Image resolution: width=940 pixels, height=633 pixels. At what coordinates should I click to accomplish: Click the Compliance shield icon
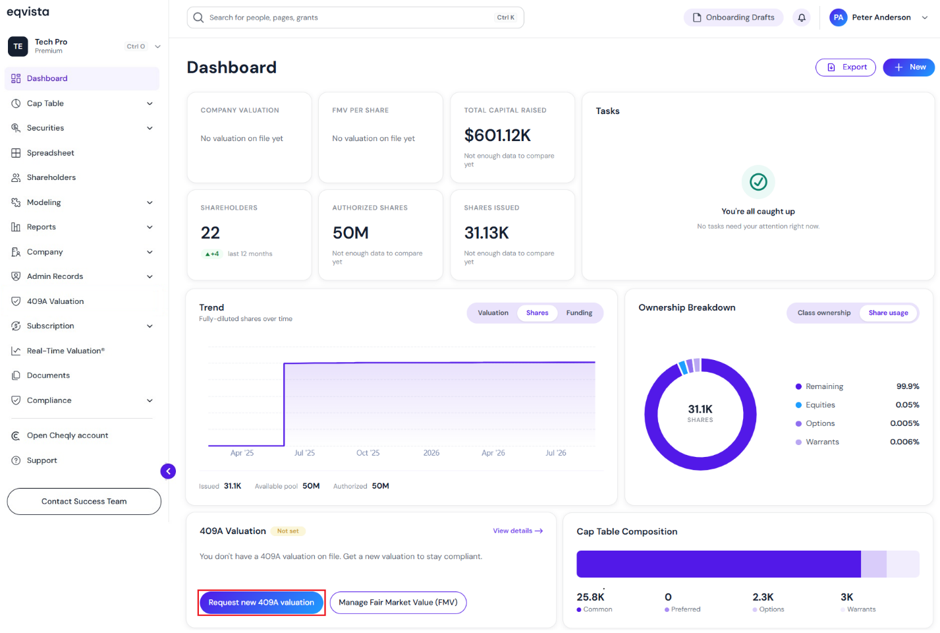point(16,400)
